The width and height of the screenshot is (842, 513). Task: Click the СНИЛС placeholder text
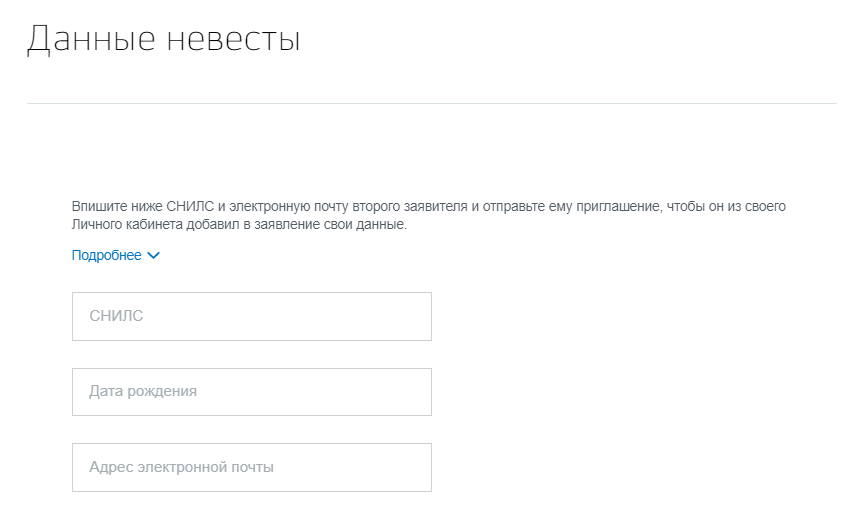[116, 316]
